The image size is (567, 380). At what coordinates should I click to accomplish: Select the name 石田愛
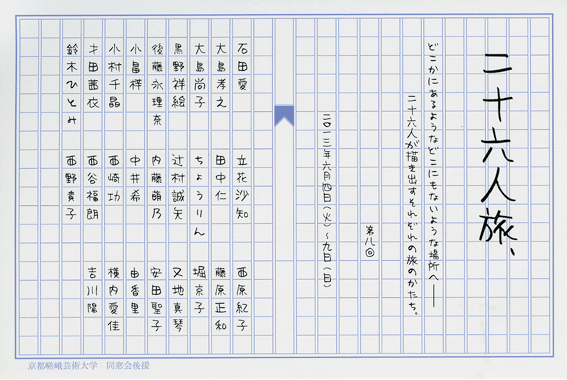coord(242,67)
